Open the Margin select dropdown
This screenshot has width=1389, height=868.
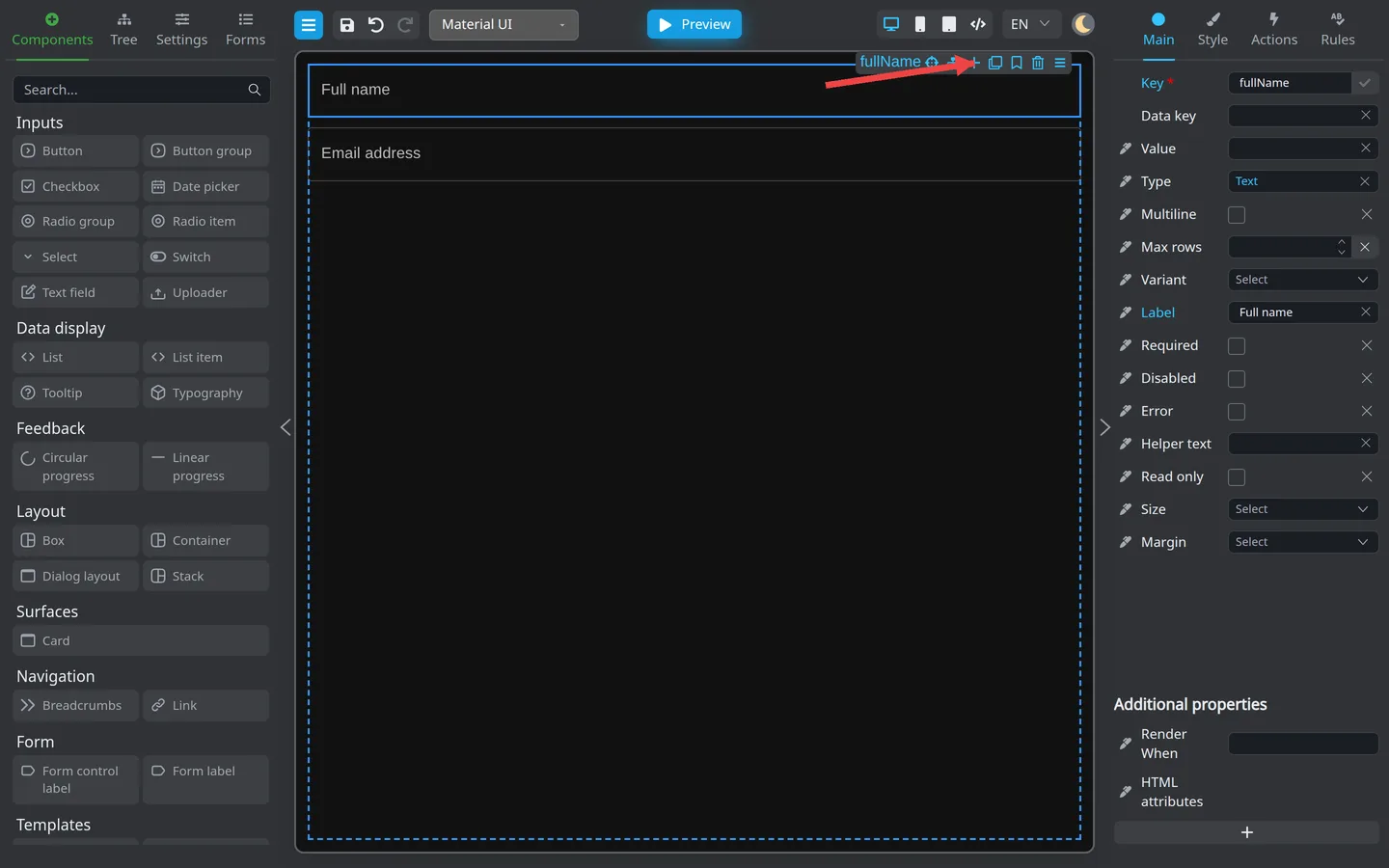tap(1303, 542)
